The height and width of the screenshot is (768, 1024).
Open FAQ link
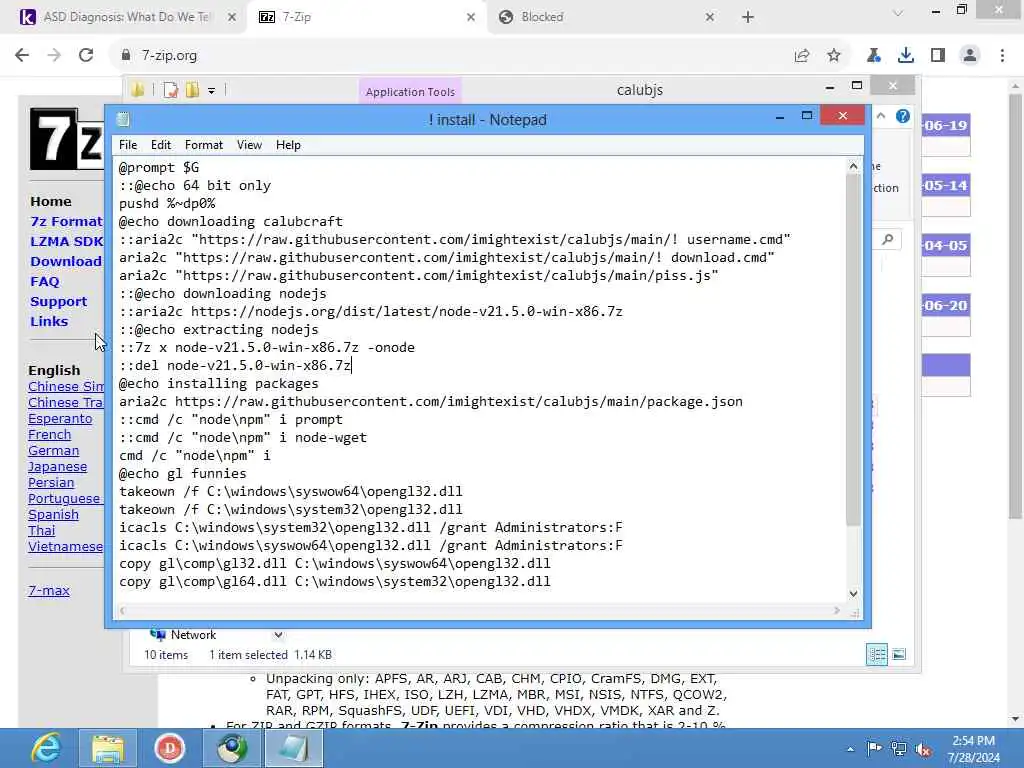[x=44, y=281]
